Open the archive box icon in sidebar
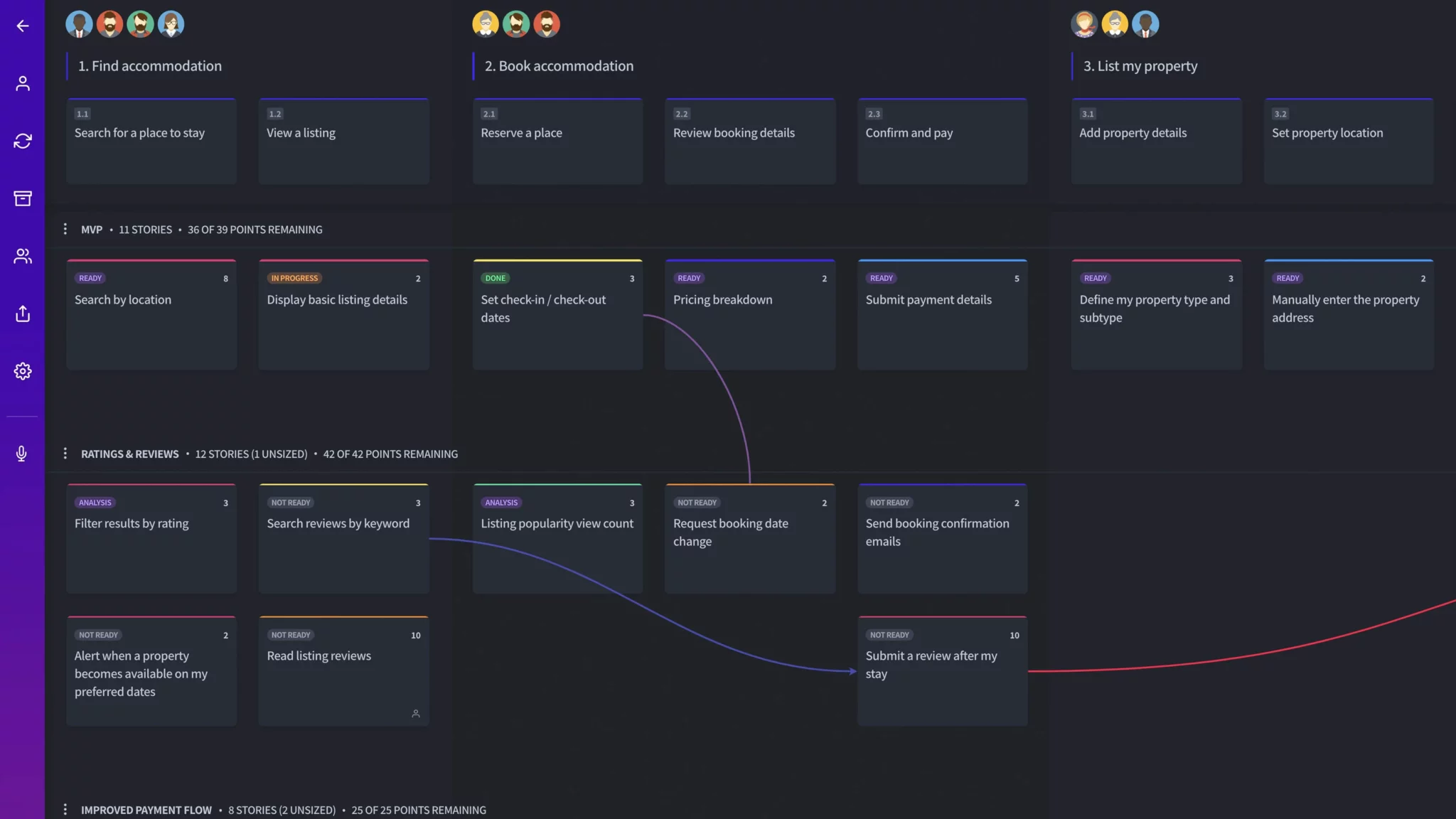This screenshot has height=819, width=1456. (x=23, y=198)
